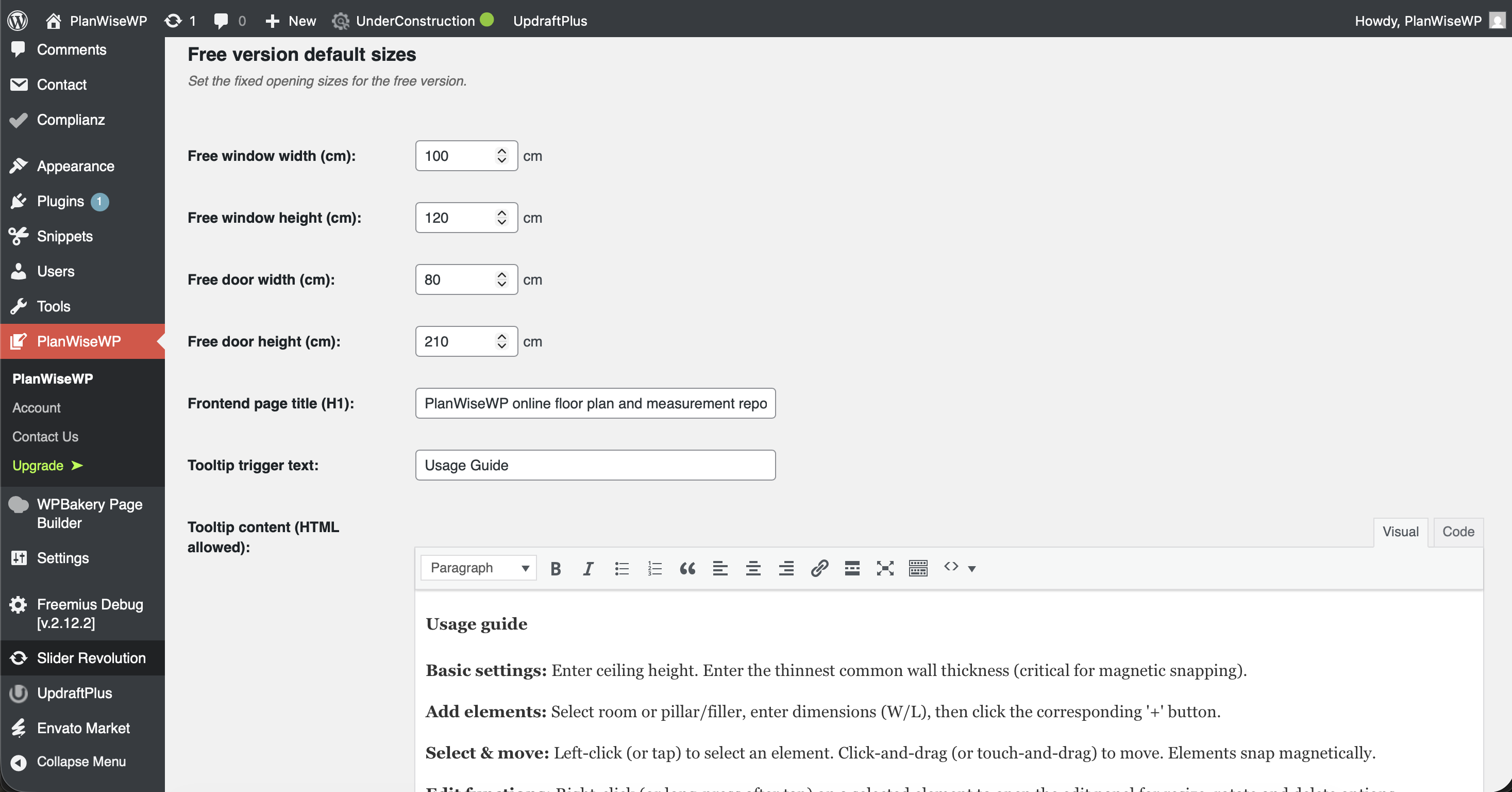Enter distraction-free fullscreen editing mode
This screenshot has height=792, width=1512.
[885, 568]
